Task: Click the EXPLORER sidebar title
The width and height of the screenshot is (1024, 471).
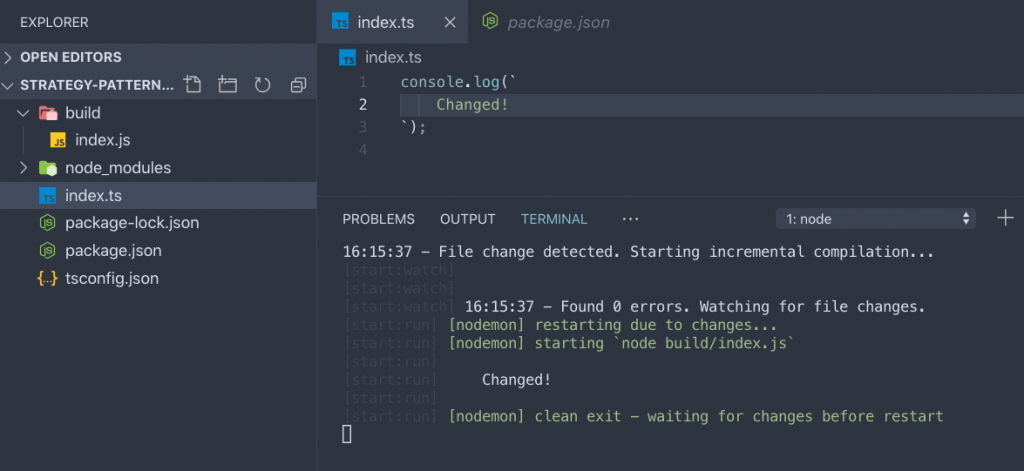Action: [54, 22]
